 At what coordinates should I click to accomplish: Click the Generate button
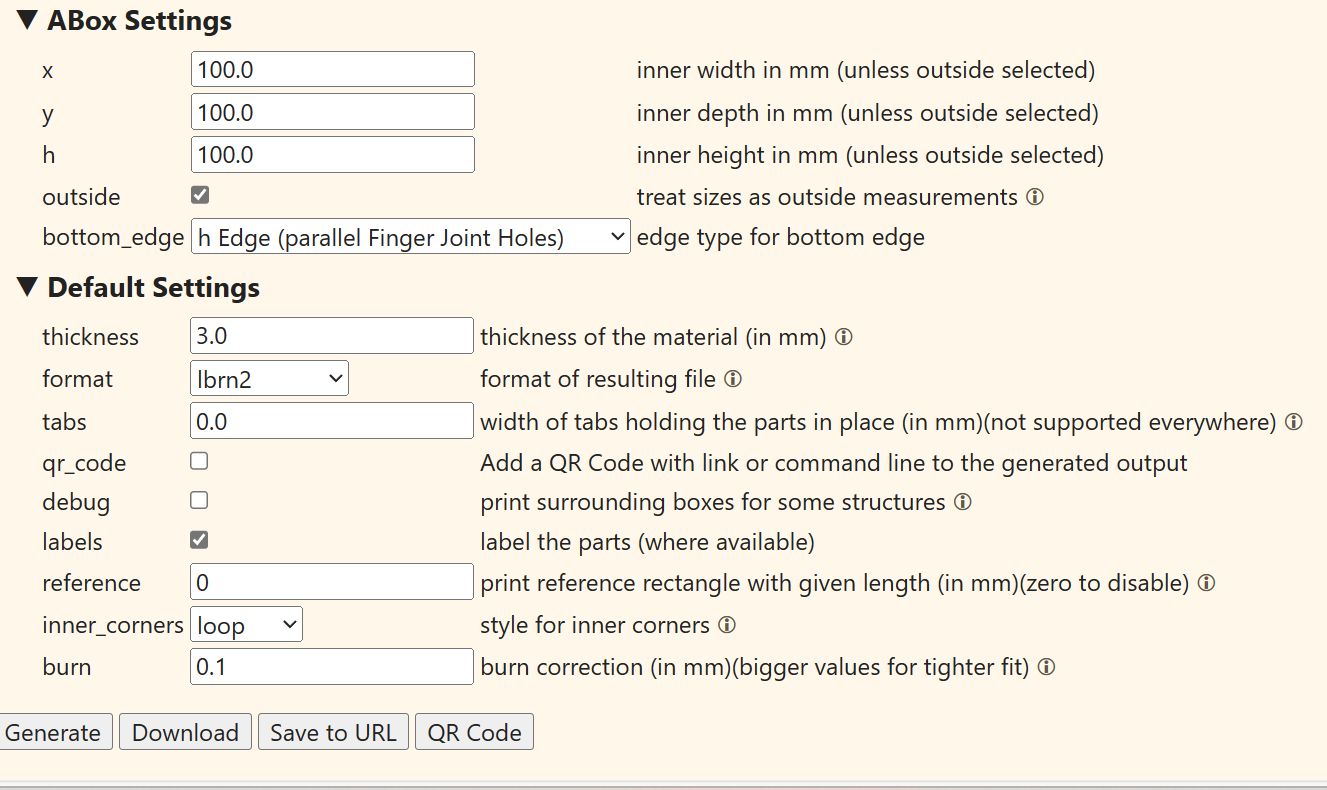(x=55, y=731)
